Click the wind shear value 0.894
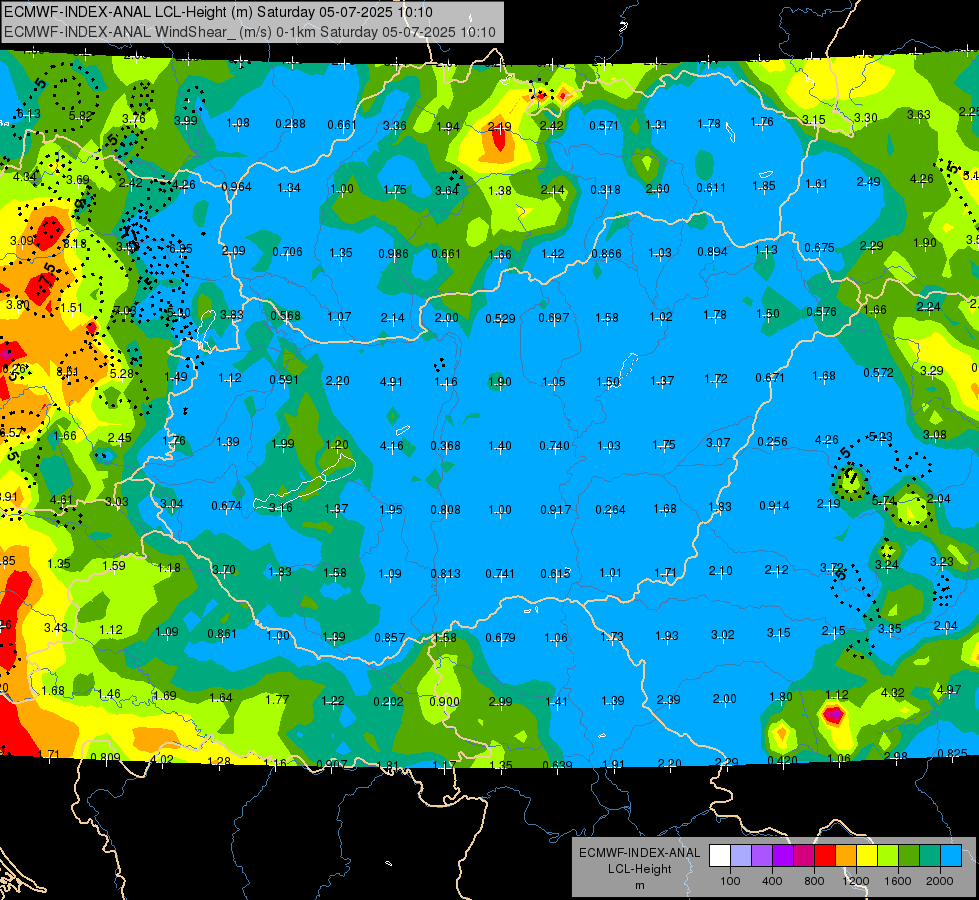This screenshot has width=979, height=900. [712, 252]
